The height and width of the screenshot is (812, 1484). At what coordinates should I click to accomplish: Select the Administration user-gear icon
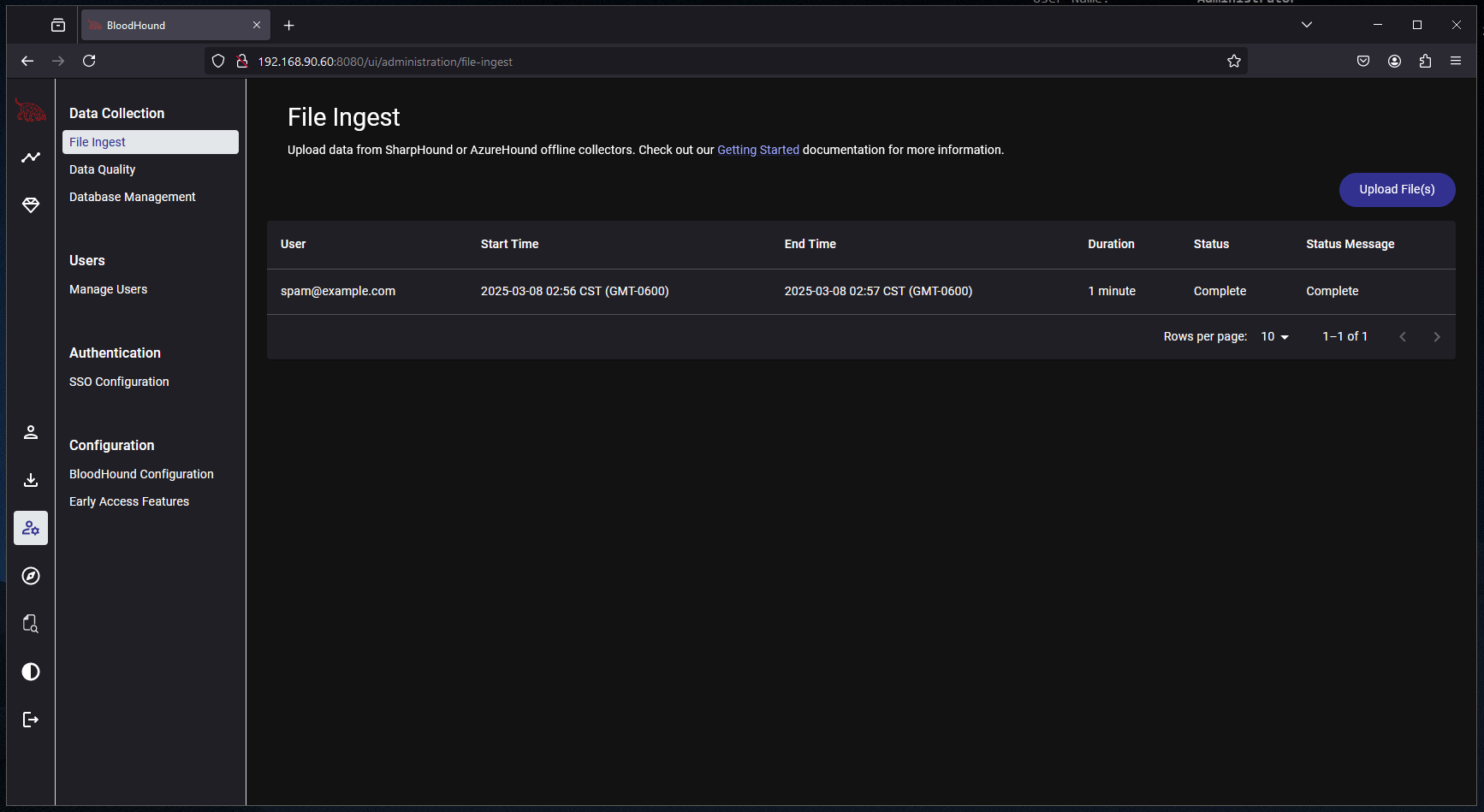(x=31, y=528)
